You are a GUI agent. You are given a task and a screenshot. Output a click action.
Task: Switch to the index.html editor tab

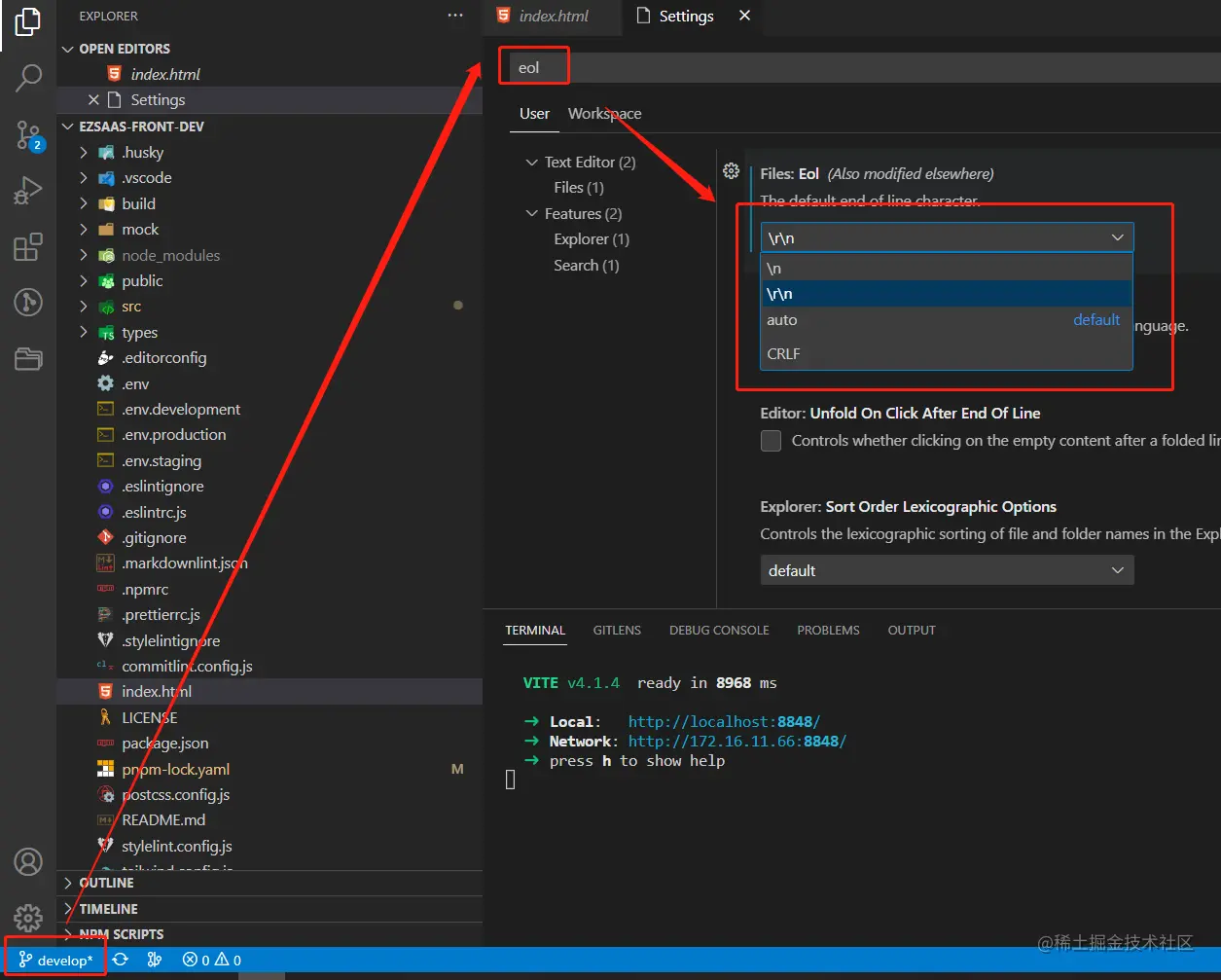point(552,16)
